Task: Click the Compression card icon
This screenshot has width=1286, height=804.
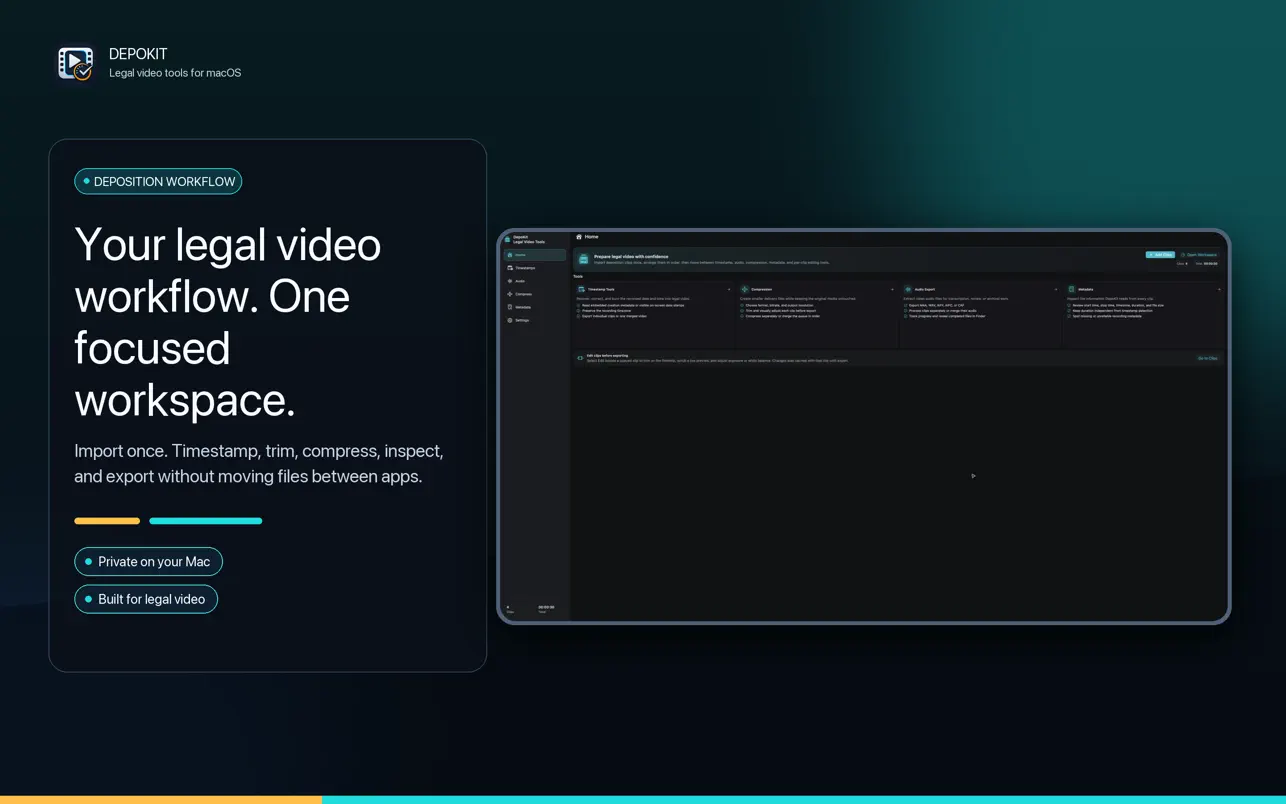Action: (x=744, y=289)
